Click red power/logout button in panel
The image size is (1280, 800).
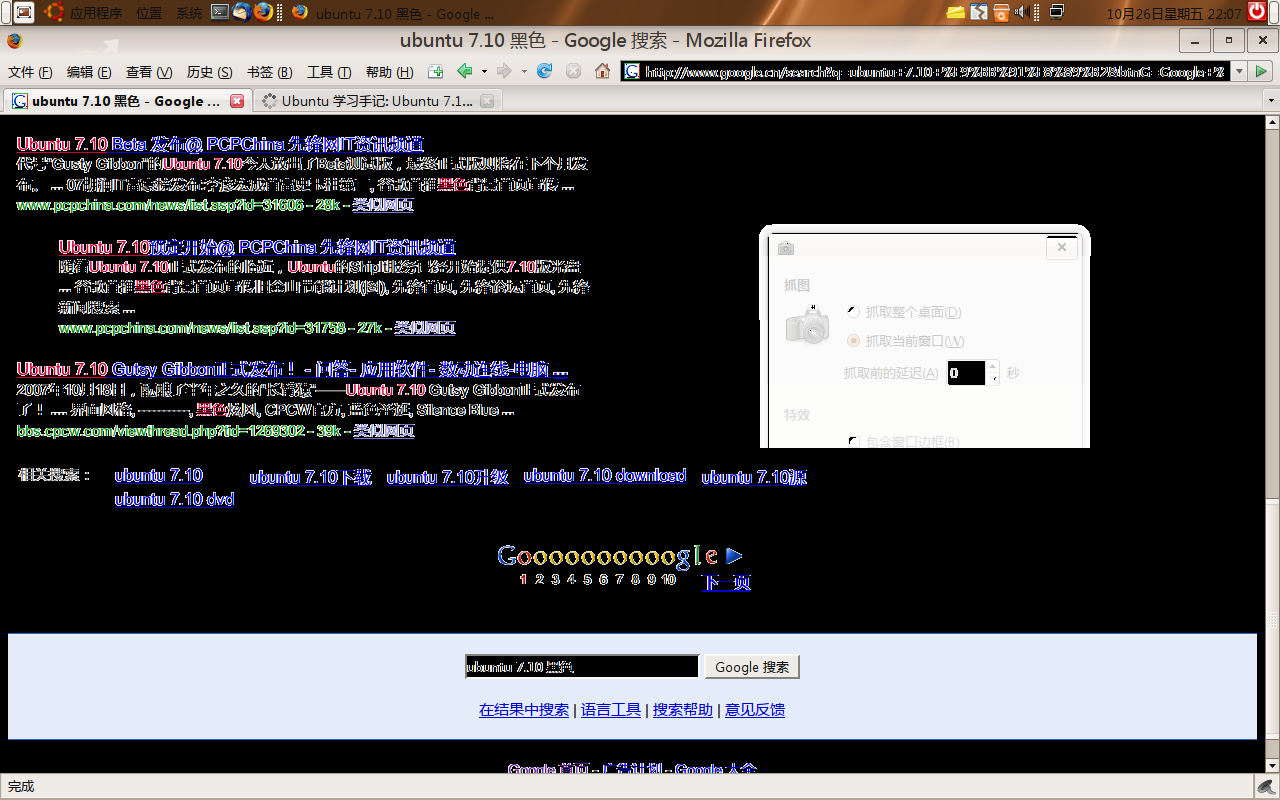pyautogui.click(x=1257, y=12)
